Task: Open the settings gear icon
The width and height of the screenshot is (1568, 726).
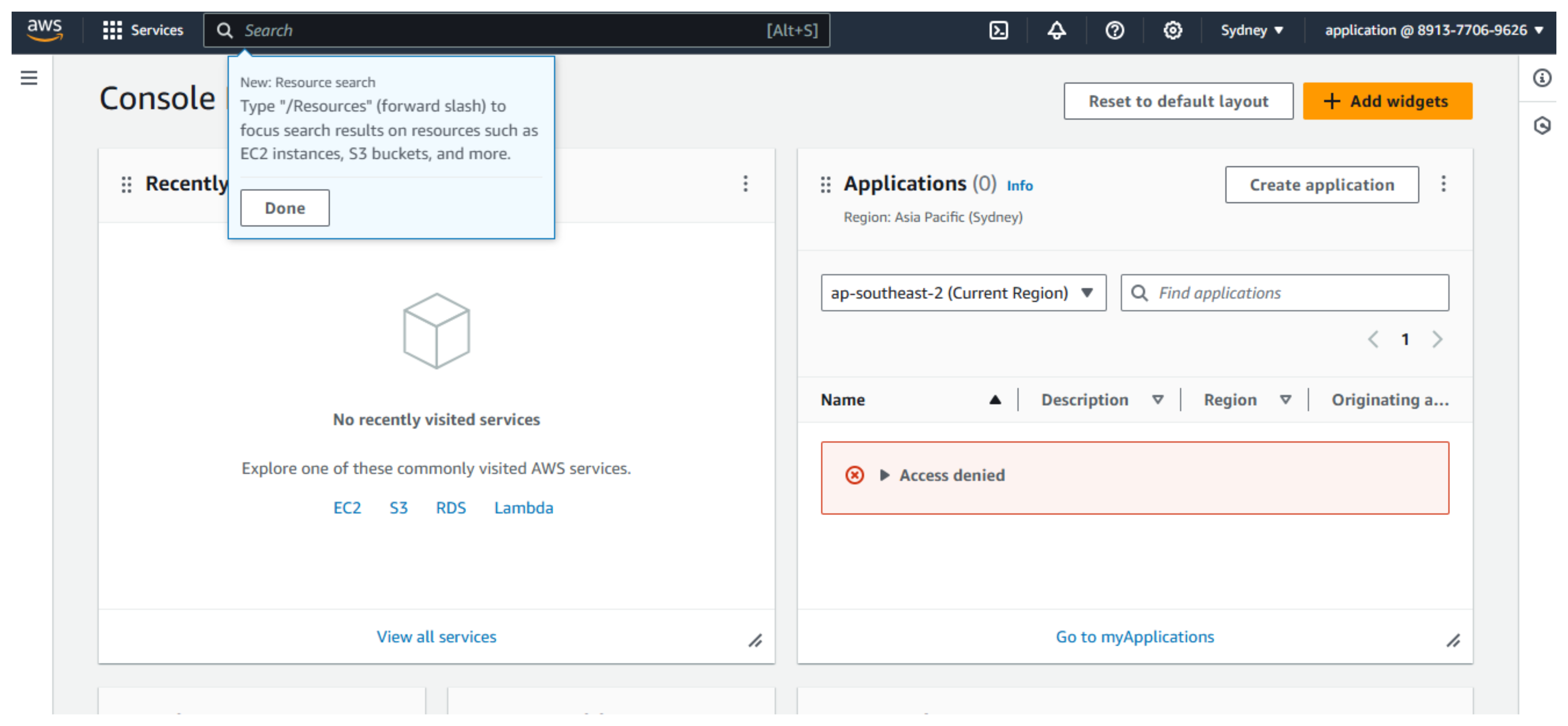Action: click(1172, 30)
